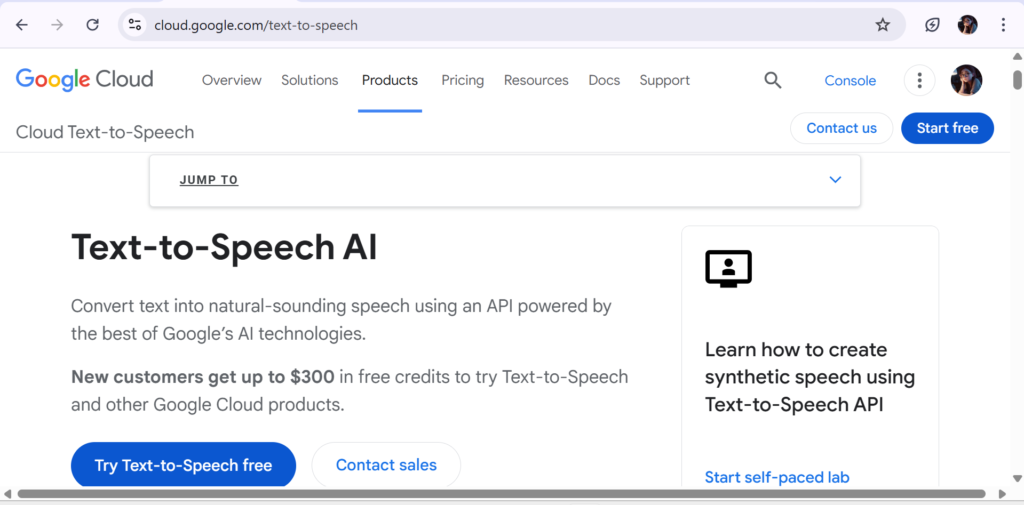Screen dimensions: 1024x505
Task: Click the Contact us button
Action: click(841, 128)
